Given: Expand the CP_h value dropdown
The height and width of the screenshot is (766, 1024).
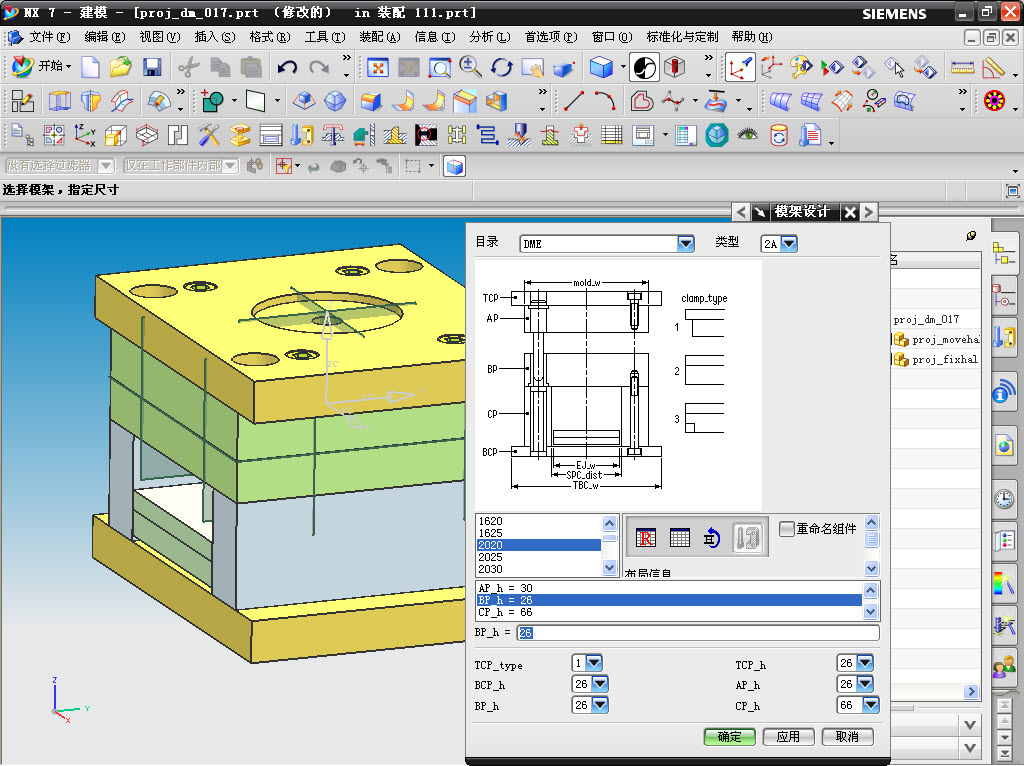Looking at the screenshot, I should pos(871,705).
